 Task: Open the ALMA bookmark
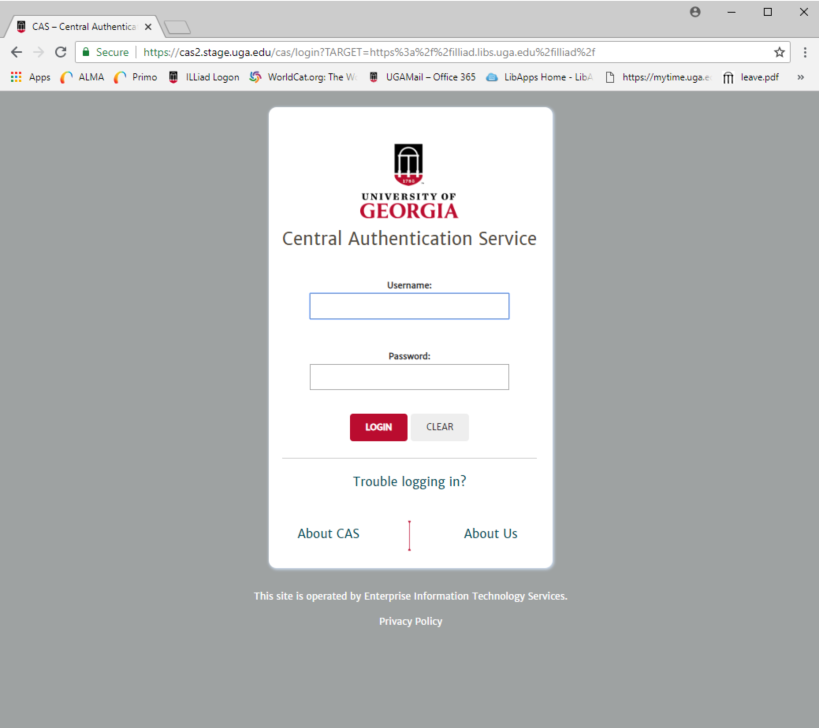(82, 77)
